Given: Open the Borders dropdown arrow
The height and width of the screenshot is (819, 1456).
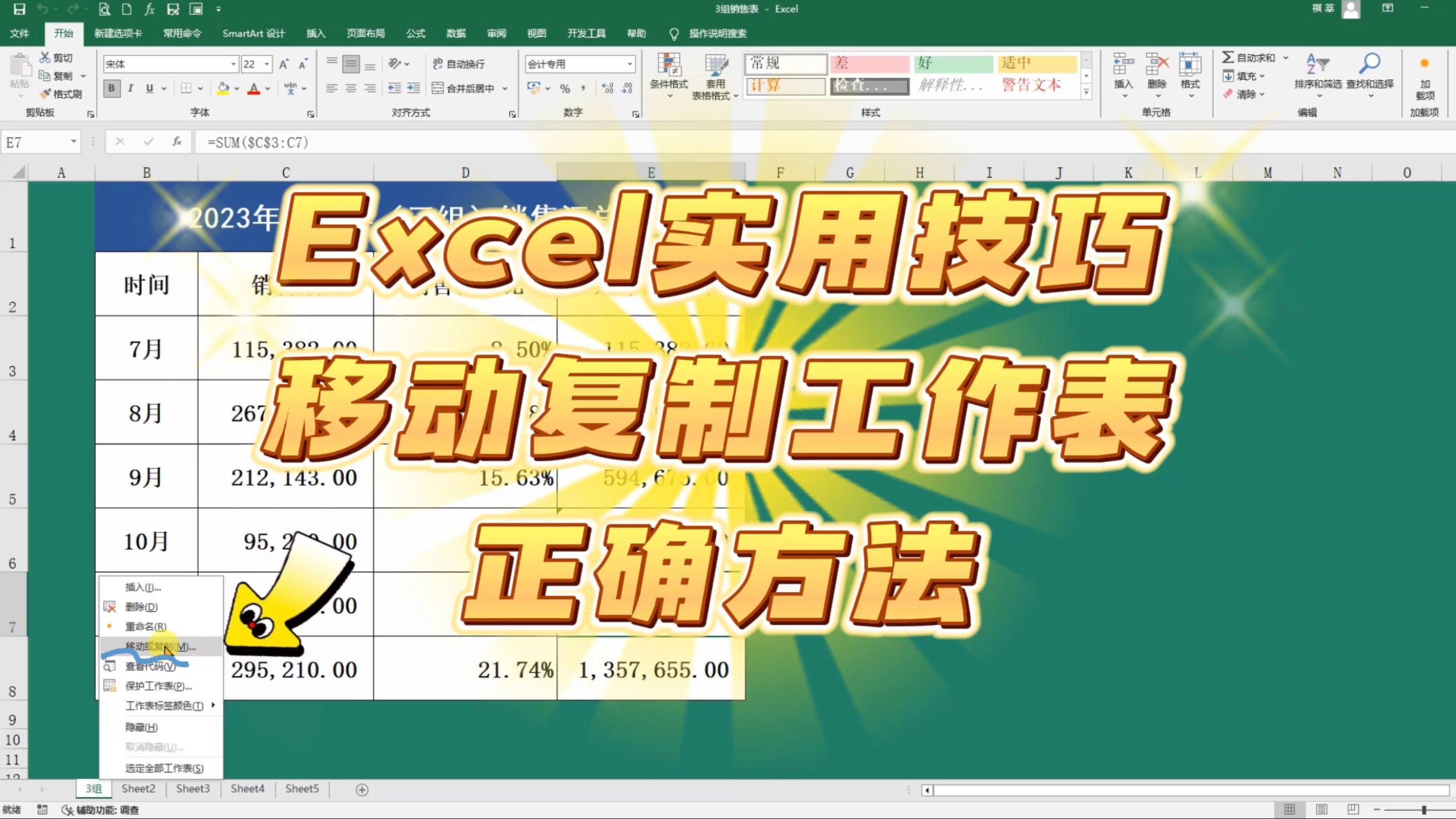Looking at the screenshot, I should click(200, 89).
